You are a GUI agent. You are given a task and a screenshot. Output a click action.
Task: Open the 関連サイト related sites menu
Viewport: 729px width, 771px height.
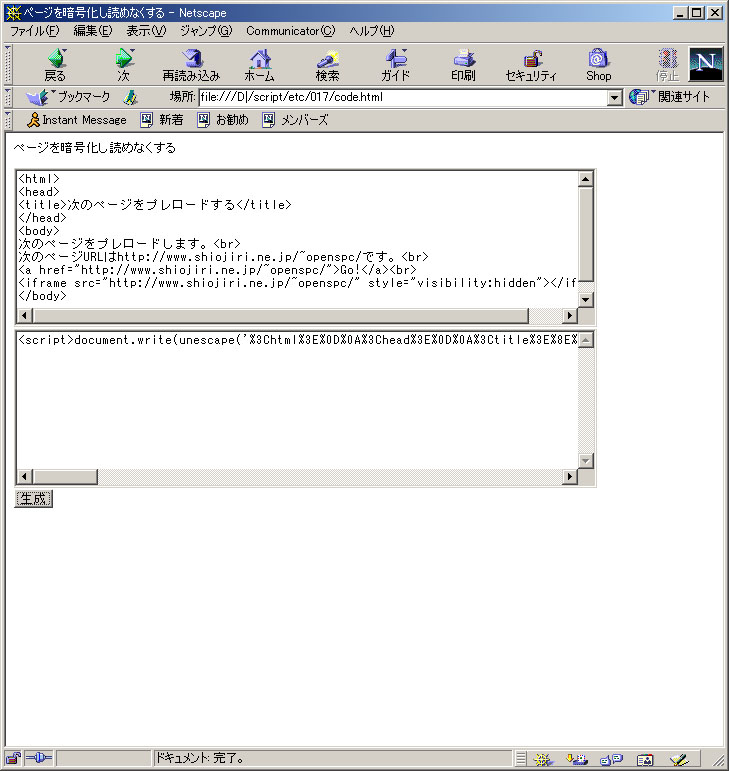click(x=670, y=97)
